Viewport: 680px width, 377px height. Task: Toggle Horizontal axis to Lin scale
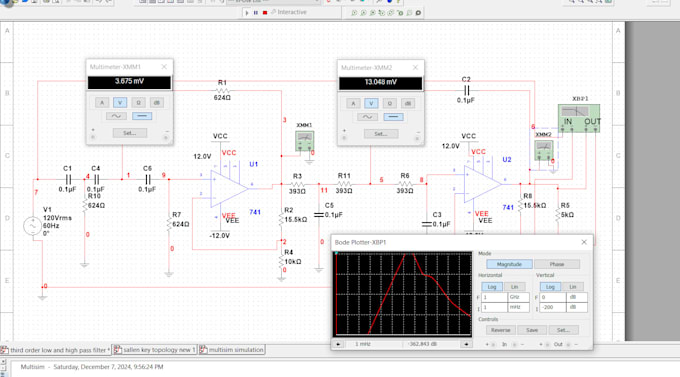(514, 287)
